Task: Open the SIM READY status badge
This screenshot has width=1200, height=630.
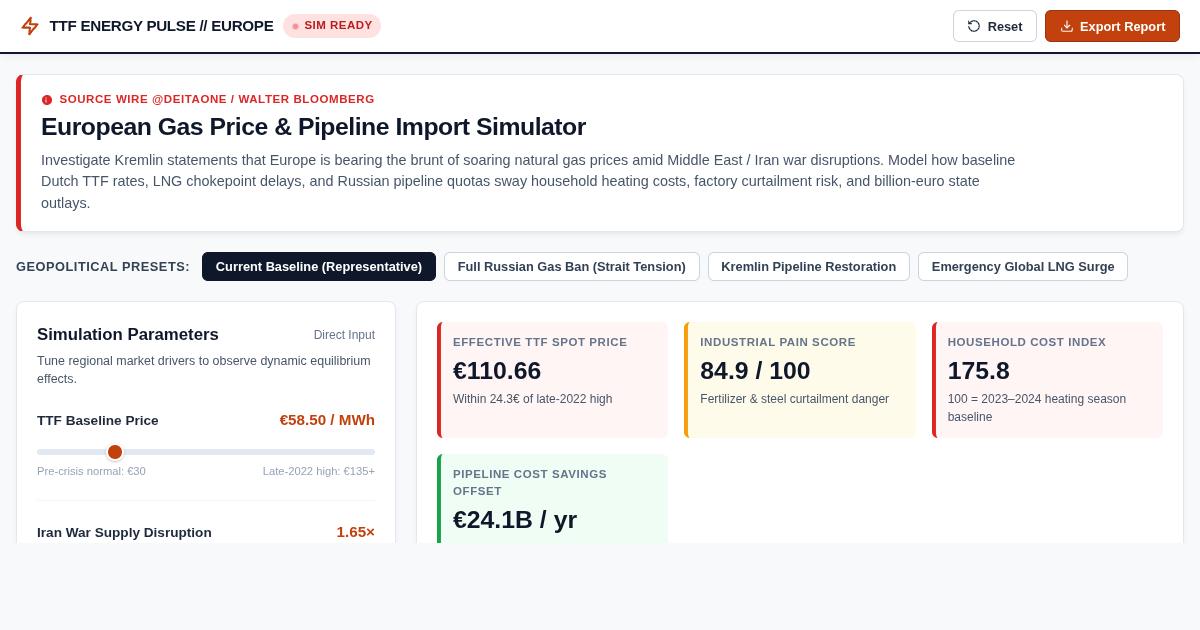Action: (332, 26)
